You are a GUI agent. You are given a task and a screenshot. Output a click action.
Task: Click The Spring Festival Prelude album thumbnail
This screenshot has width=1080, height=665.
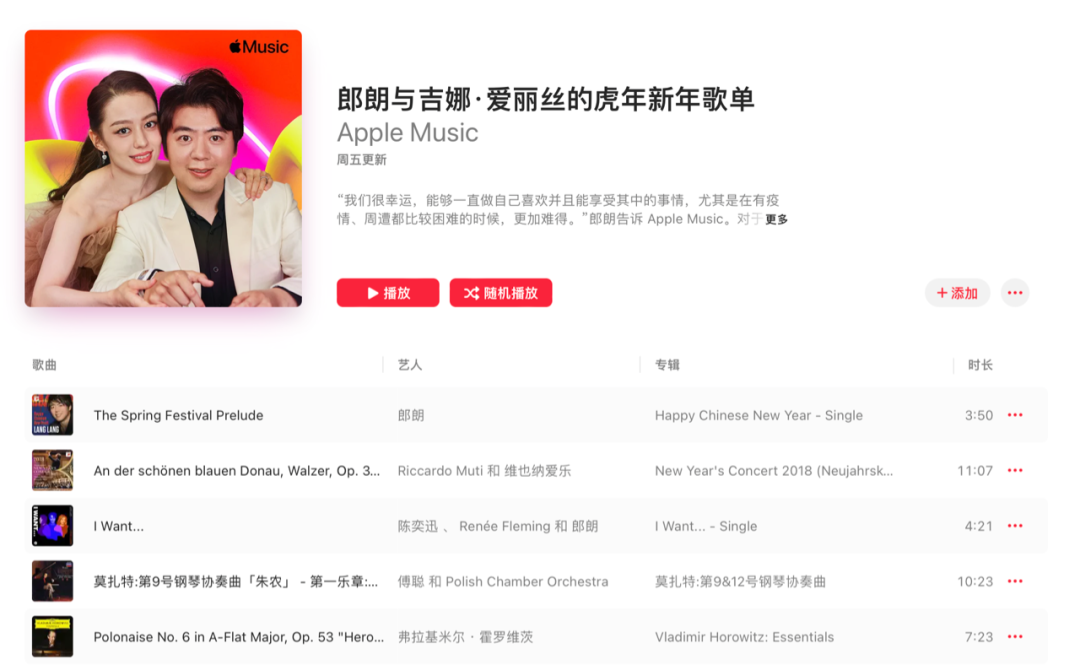pos(52,415)
